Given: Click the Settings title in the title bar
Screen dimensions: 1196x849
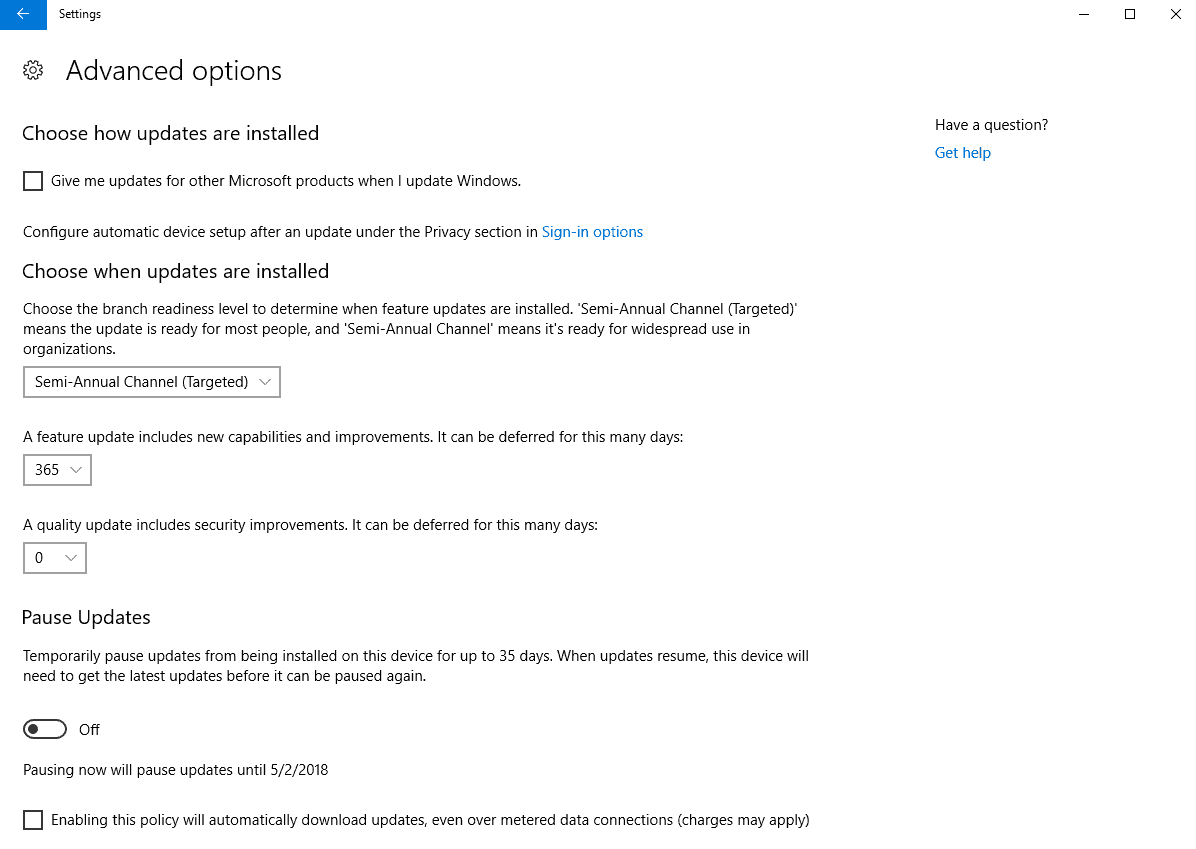Looking at the screenshot, I should pyautogui.click(x=80, y=14).
